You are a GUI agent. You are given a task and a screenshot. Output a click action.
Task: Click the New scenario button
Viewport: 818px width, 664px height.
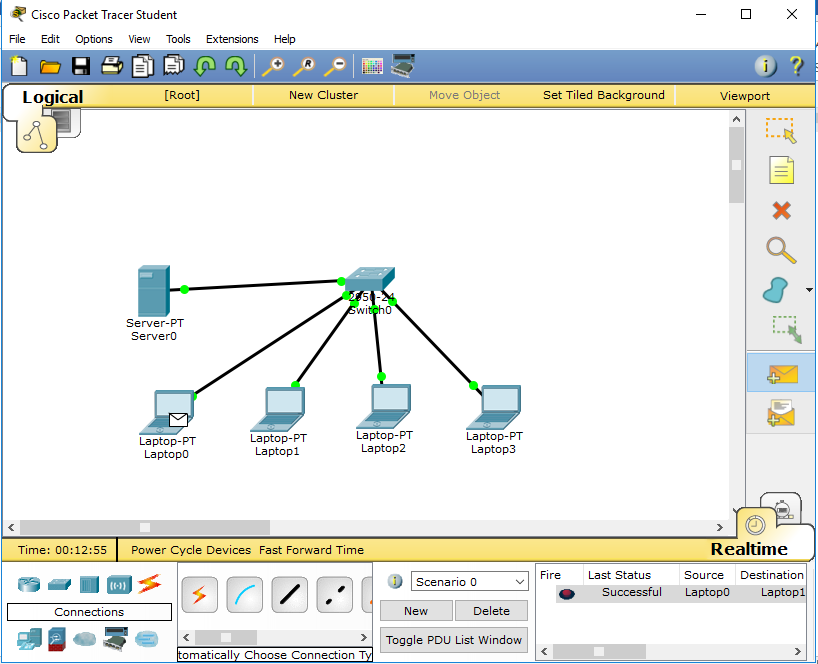(415, 610)
